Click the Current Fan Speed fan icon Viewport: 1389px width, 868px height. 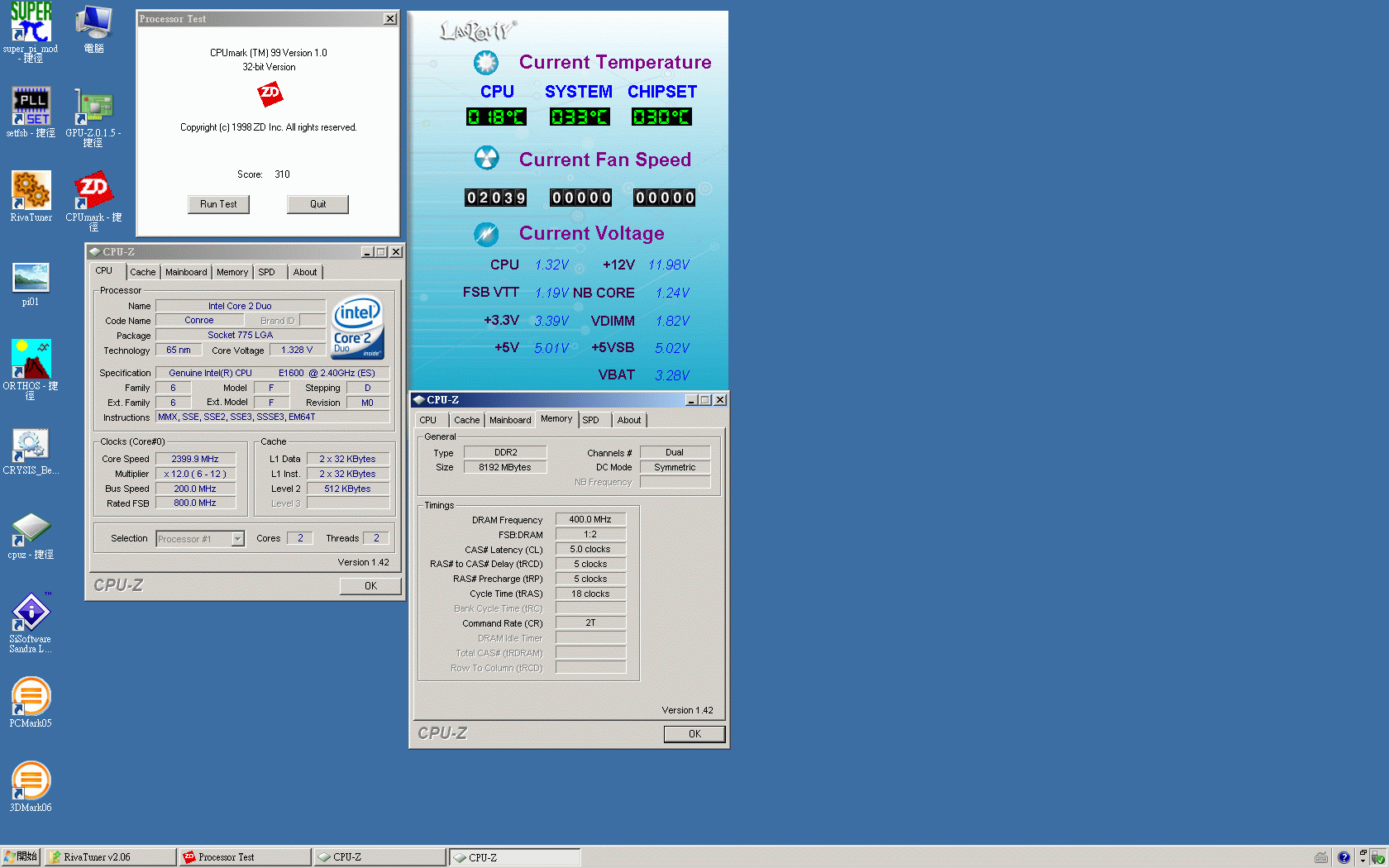pyautogui.click(x=486, y=158)
